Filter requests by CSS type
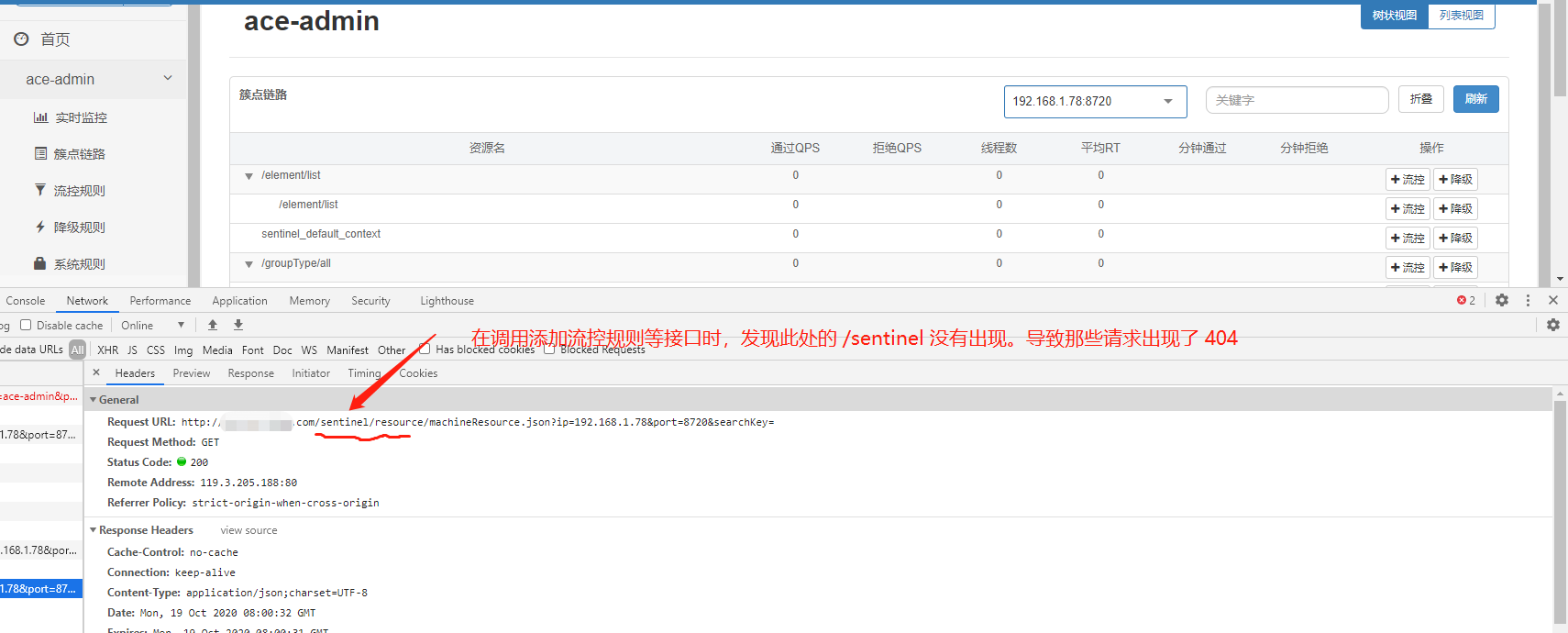 [156, 350]
